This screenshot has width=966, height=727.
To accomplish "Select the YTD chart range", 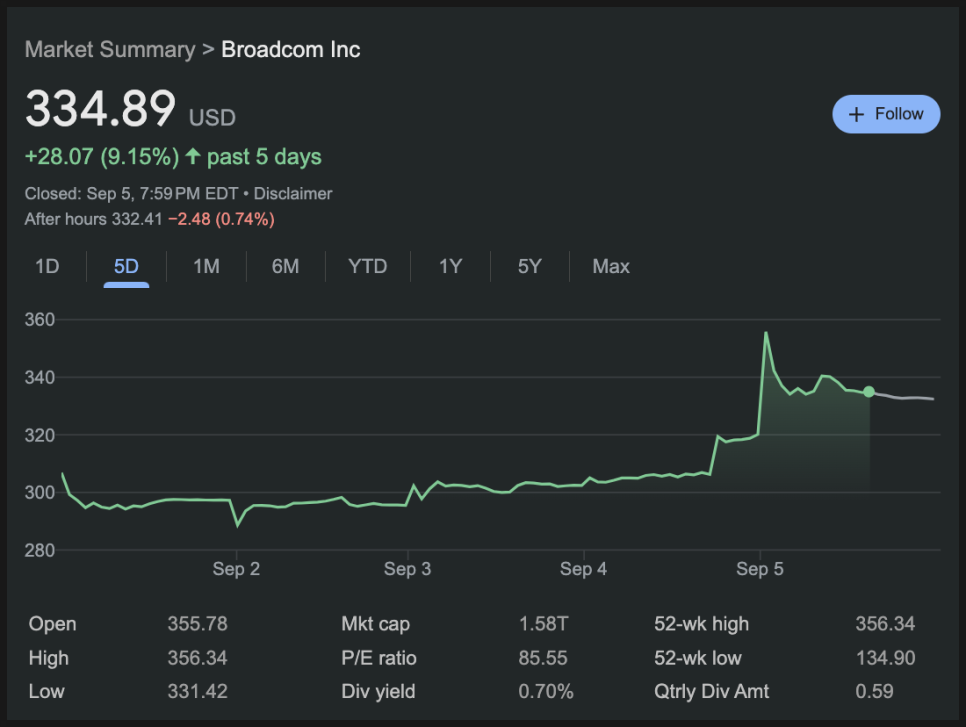I will (x=368, y=266).
